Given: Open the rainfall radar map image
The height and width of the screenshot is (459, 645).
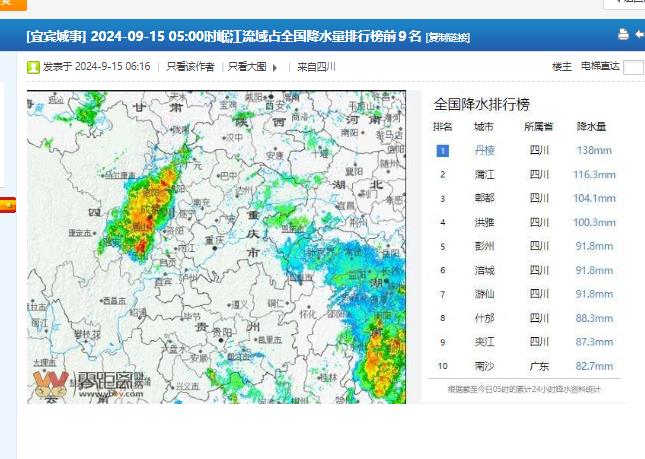Looking at the screenshot, I should tap(216, 247).
